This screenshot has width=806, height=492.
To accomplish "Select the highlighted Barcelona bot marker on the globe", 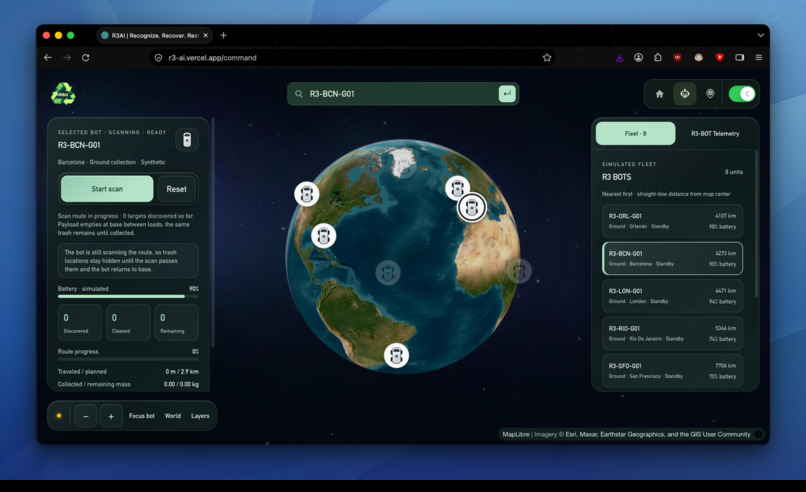I will coord(472,207).
